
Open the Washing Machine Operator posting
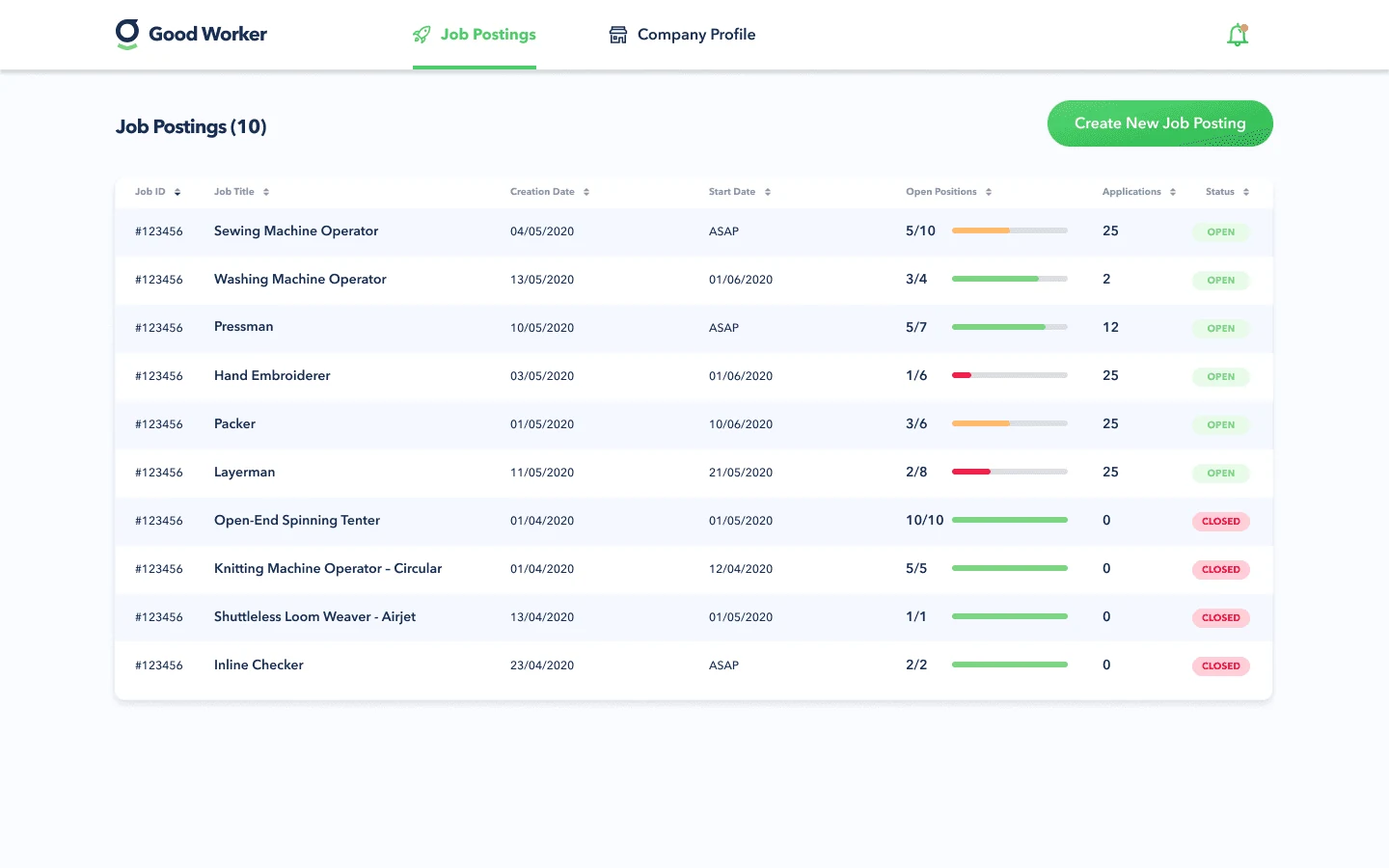click(x=300, y=279)
